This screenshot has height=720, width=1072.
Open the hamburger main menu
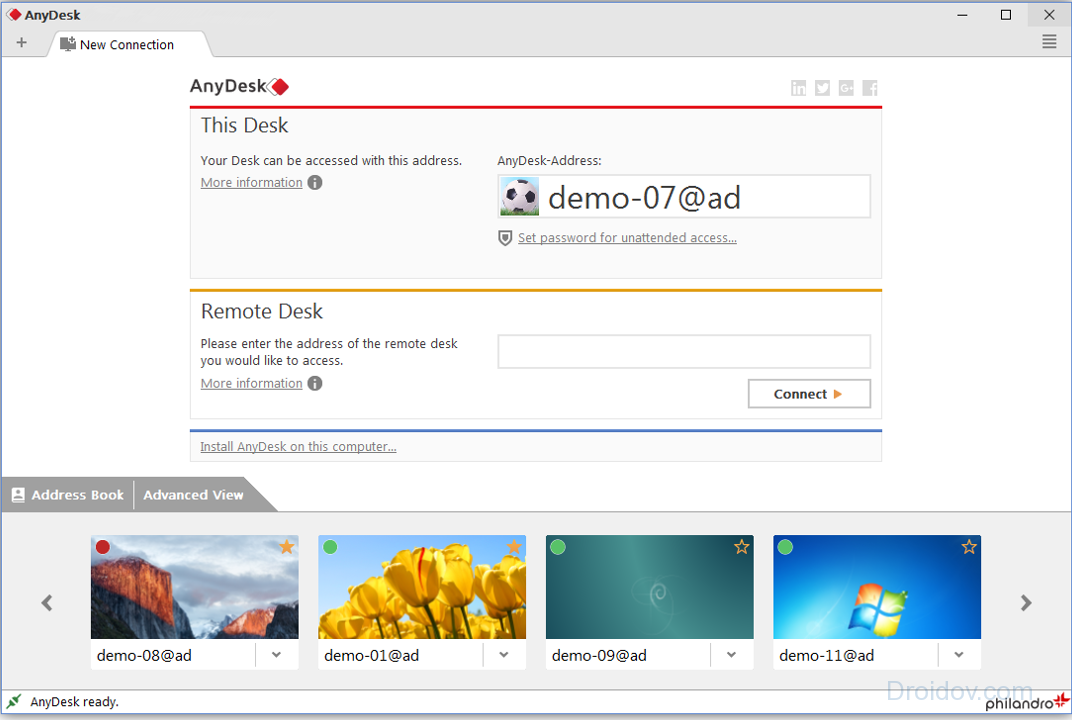click(x=1049, y=42)
